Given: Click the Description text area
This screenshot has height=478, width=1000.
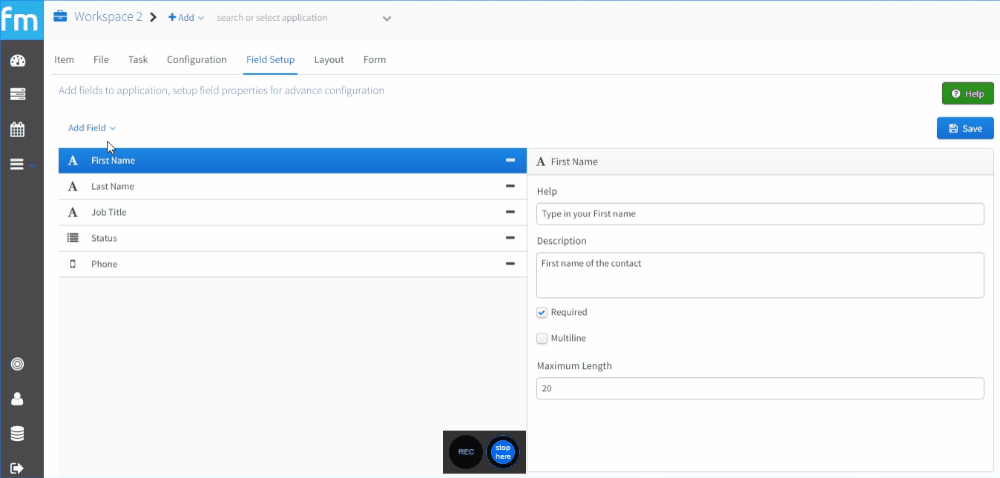Looking at the screenshot, I should 760,275.
